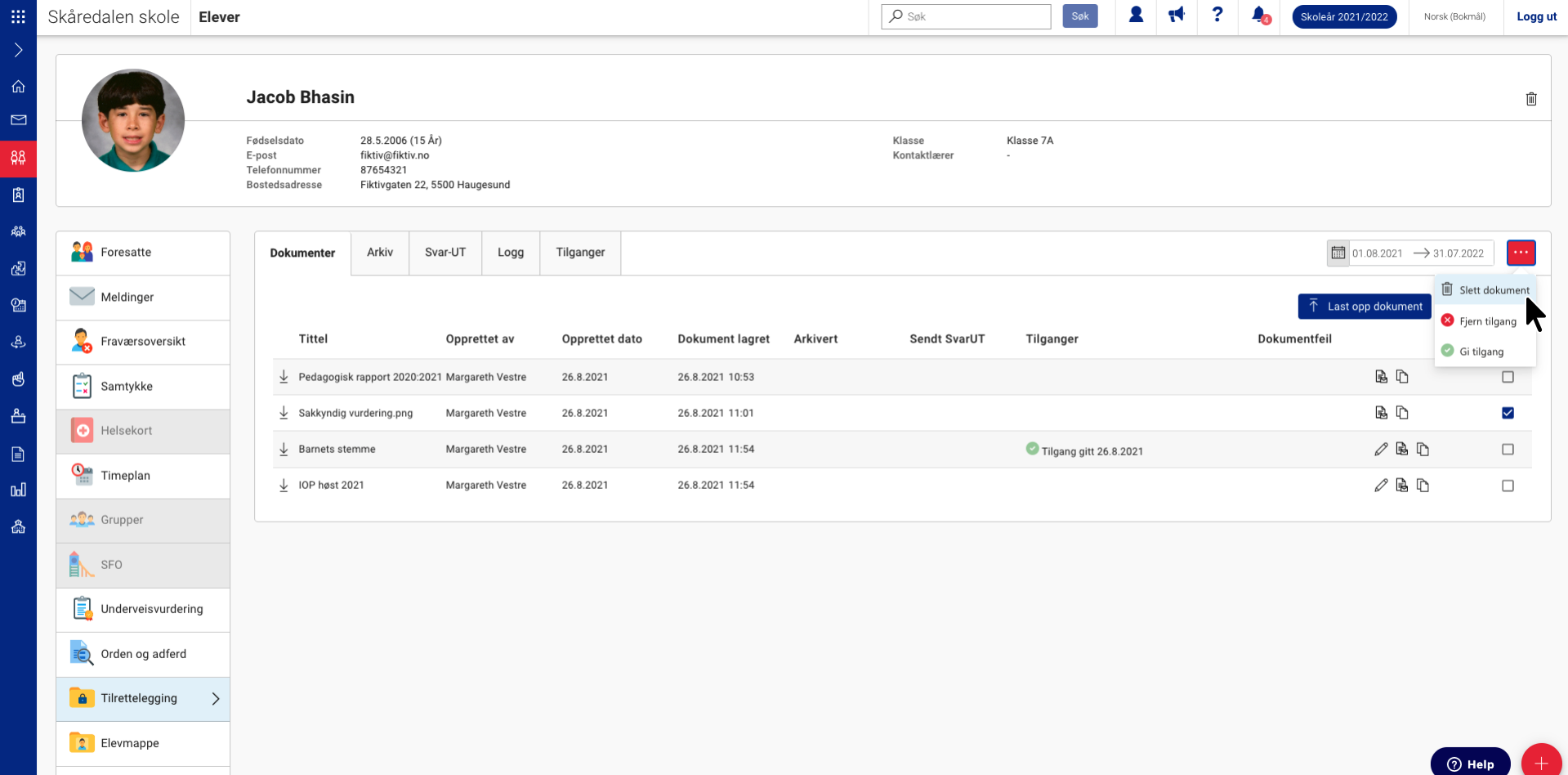Screen dimensions: 1568x775
Task: Click the start date 01.08.2021 field
Action: tap(1378, 253)
